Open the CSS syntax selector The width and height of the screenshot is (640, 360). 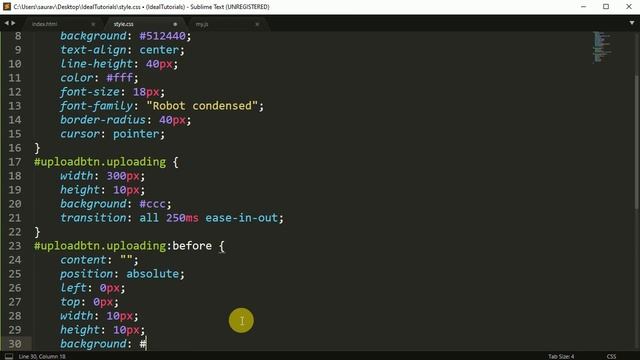[611, 356]
